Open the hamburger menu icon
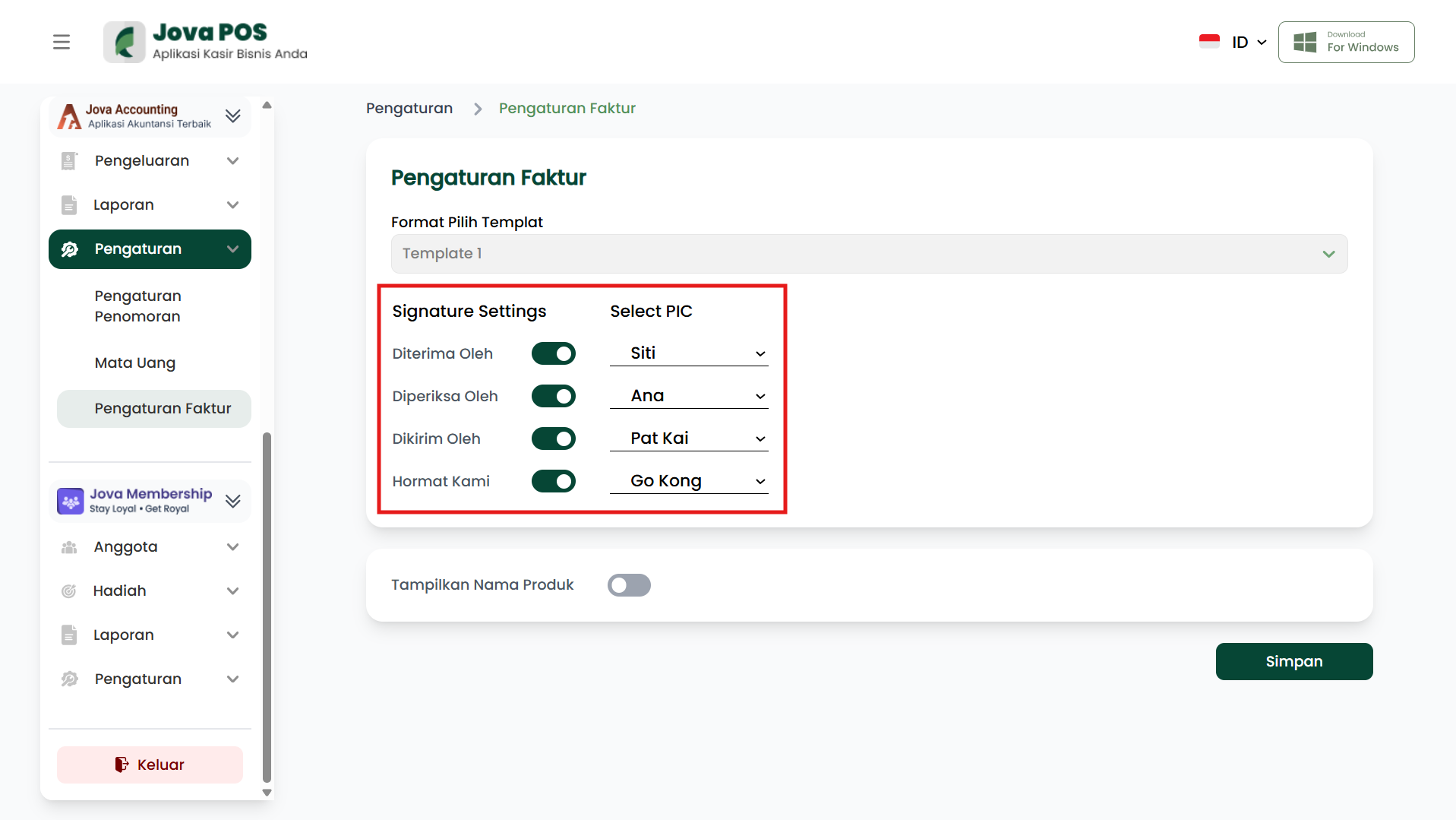The width and height of the screenshot is (1456, 820). pos(62,42)
